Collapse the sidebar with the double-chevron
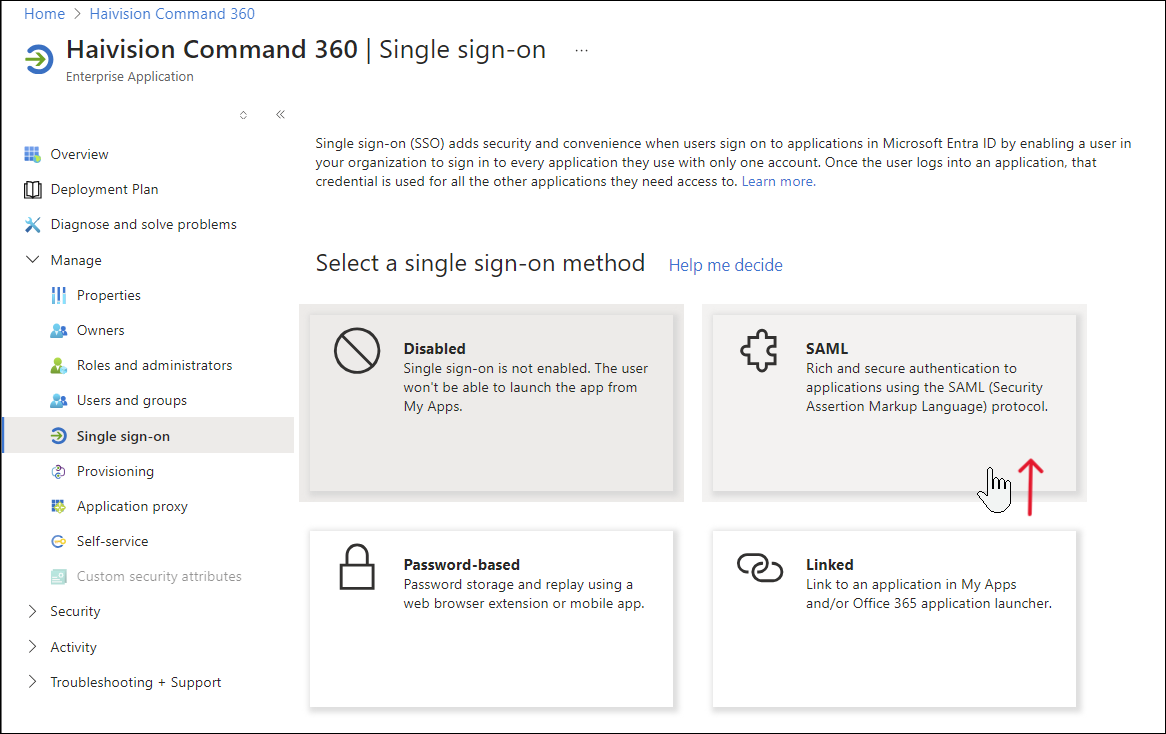 (x=280, y=113)
